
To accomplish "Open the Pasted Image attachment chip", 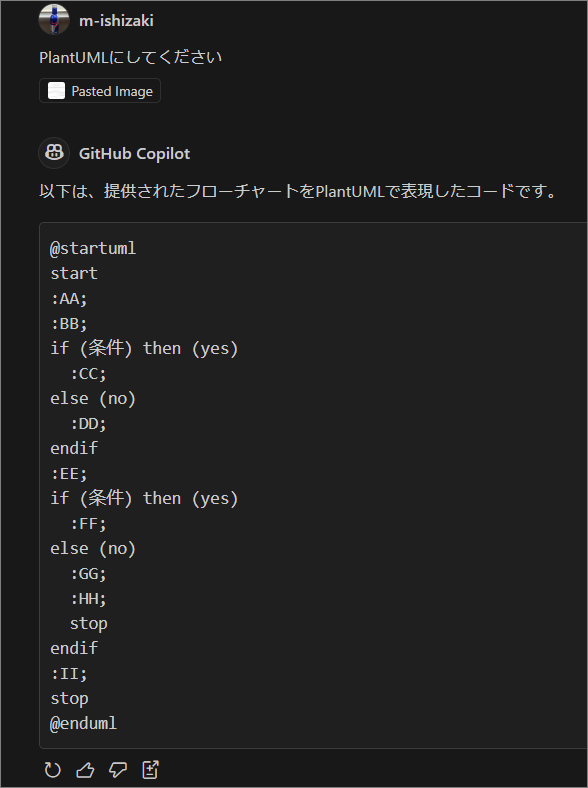I will click(x=100, y=91).
